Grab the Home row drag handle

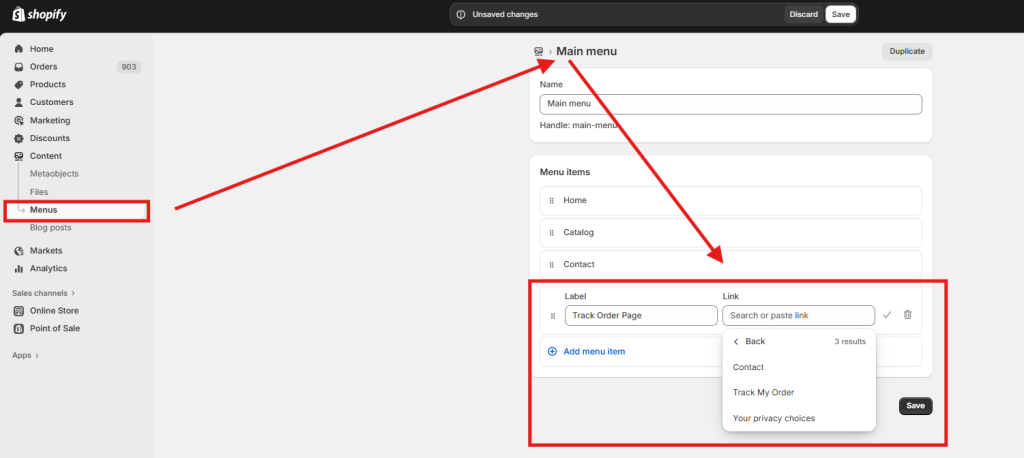551,201
